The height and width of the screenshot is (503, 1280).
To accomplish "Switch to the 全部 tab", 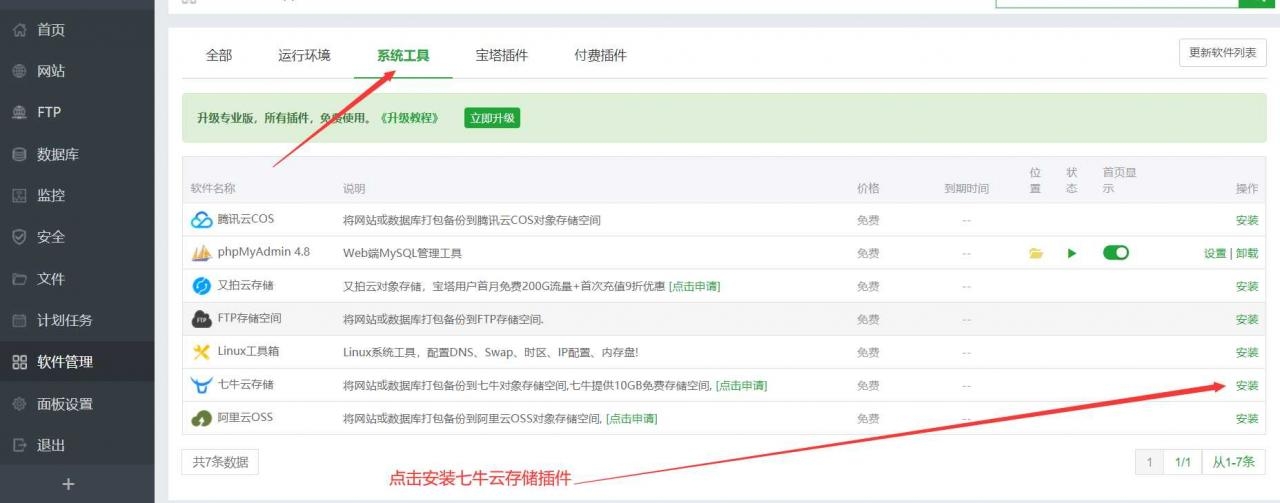I will [x=219, y=56].
